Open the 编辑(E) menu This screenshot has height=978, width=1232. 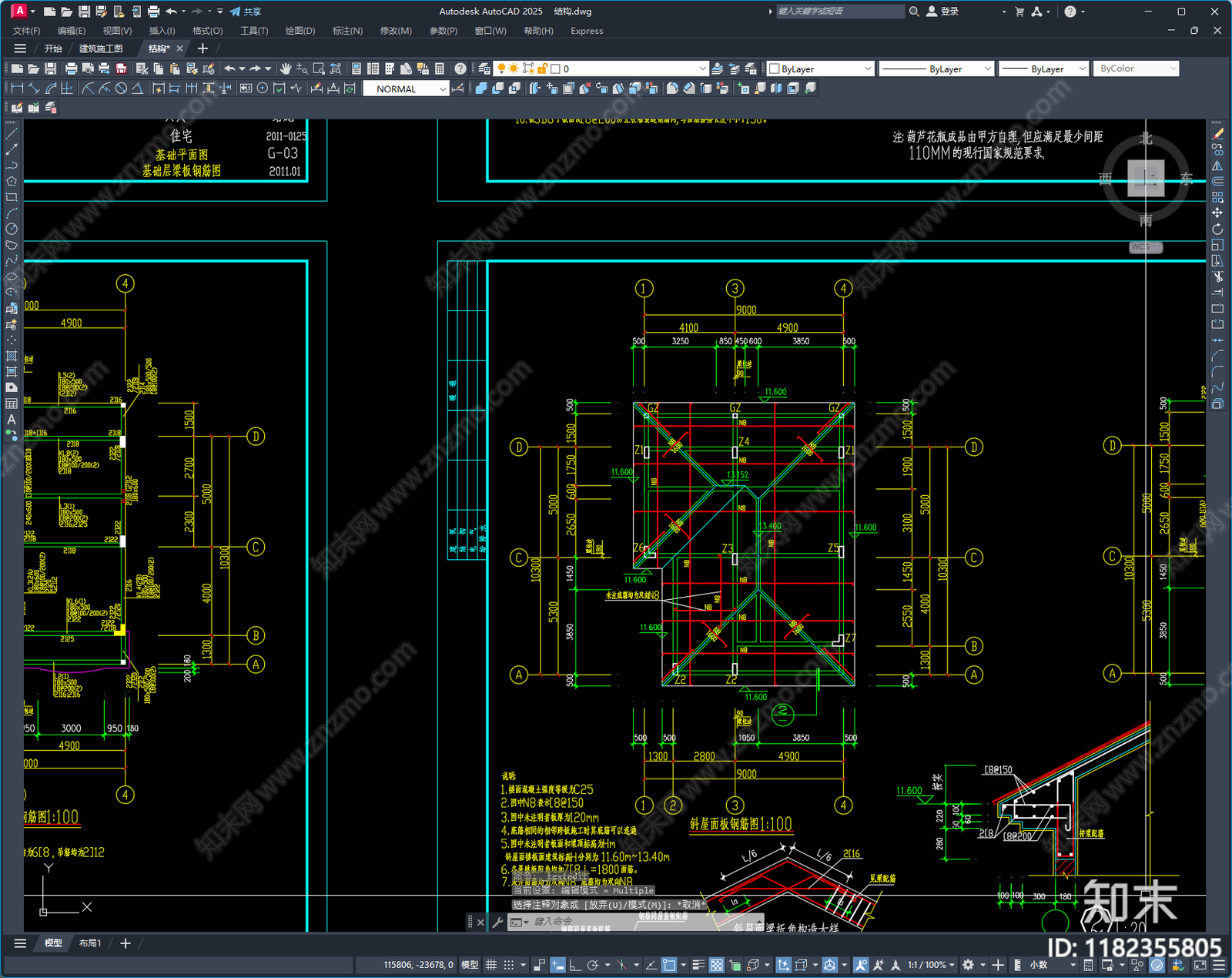coord(72,31)
